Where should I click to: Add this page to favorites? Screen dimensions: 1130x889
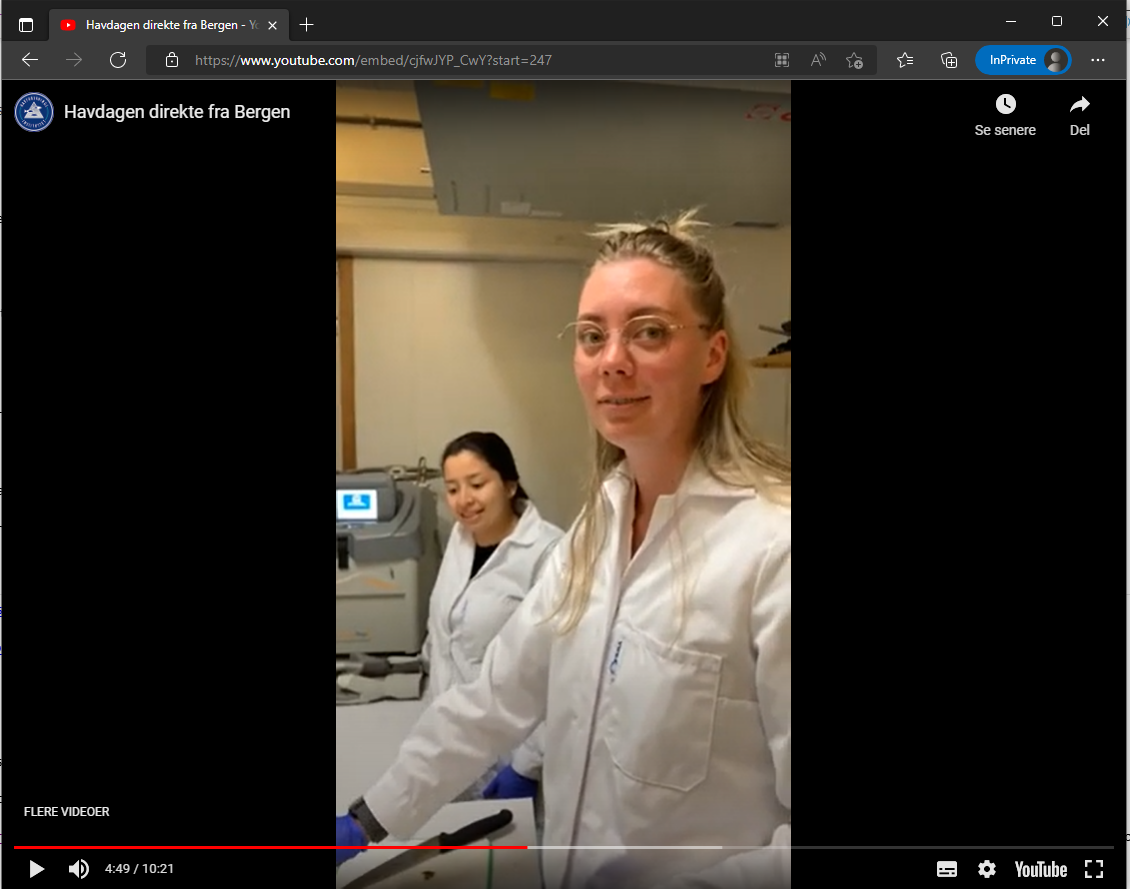pyautogui.click(x=855, y=60)
